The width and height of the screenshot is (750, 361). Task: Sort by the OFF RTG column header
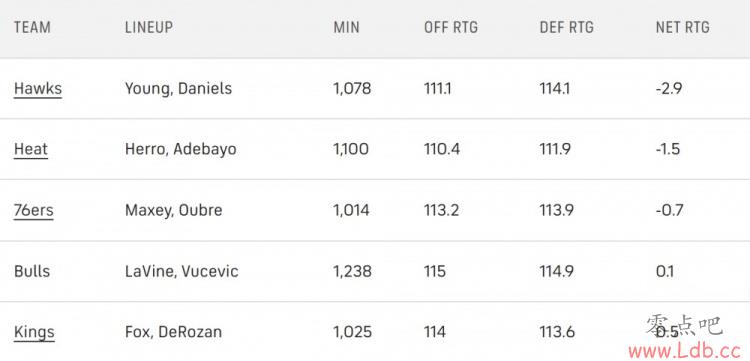(451, 27)
